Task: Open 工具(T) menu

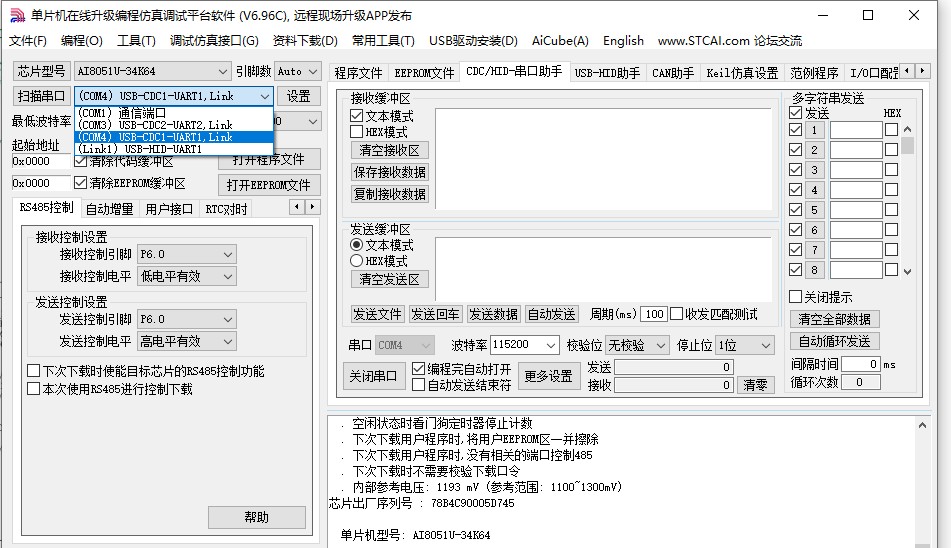Action: tap(136, 41)
